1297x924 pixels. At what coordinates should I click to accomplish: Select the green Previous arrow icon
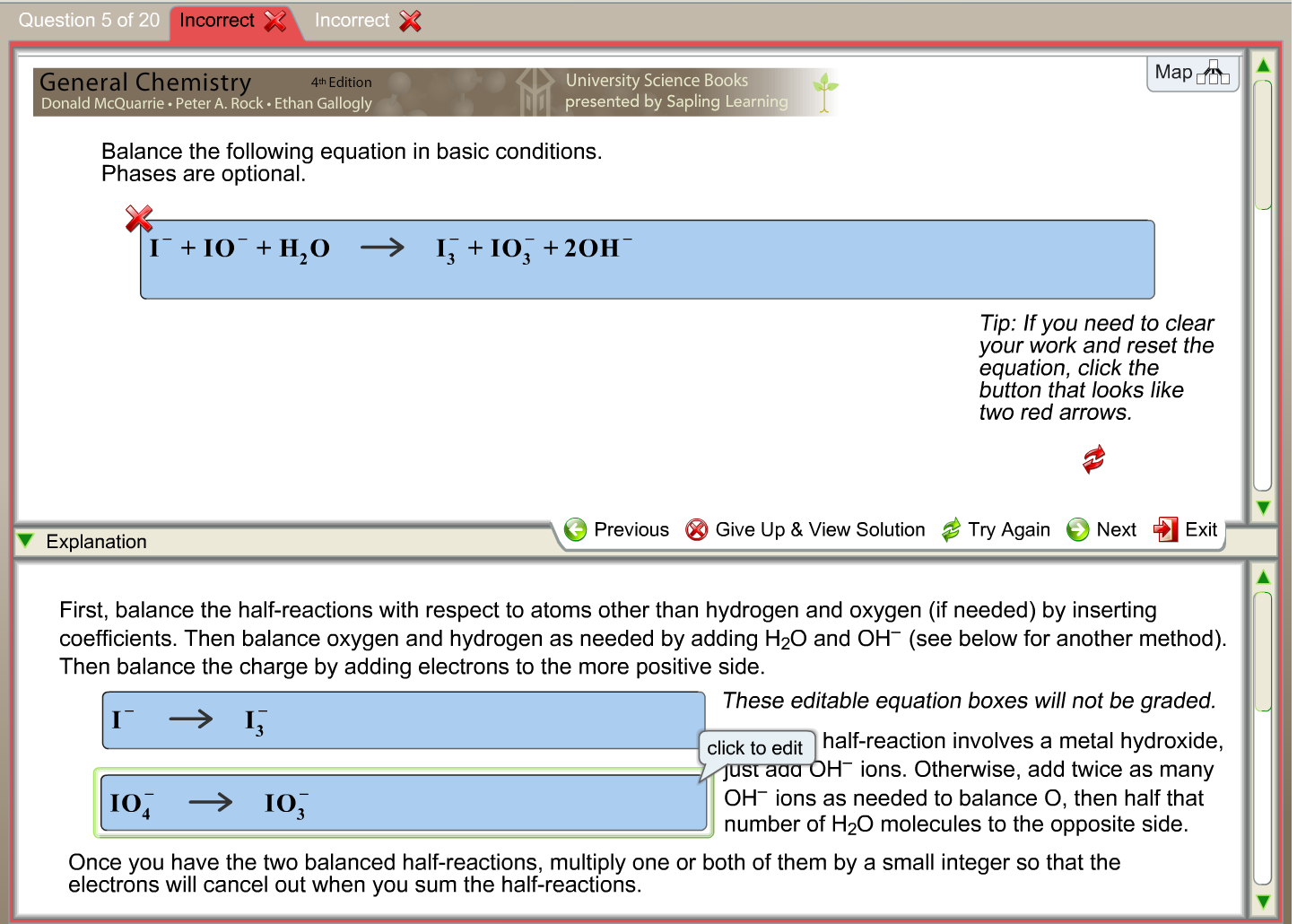coord(576,529)
